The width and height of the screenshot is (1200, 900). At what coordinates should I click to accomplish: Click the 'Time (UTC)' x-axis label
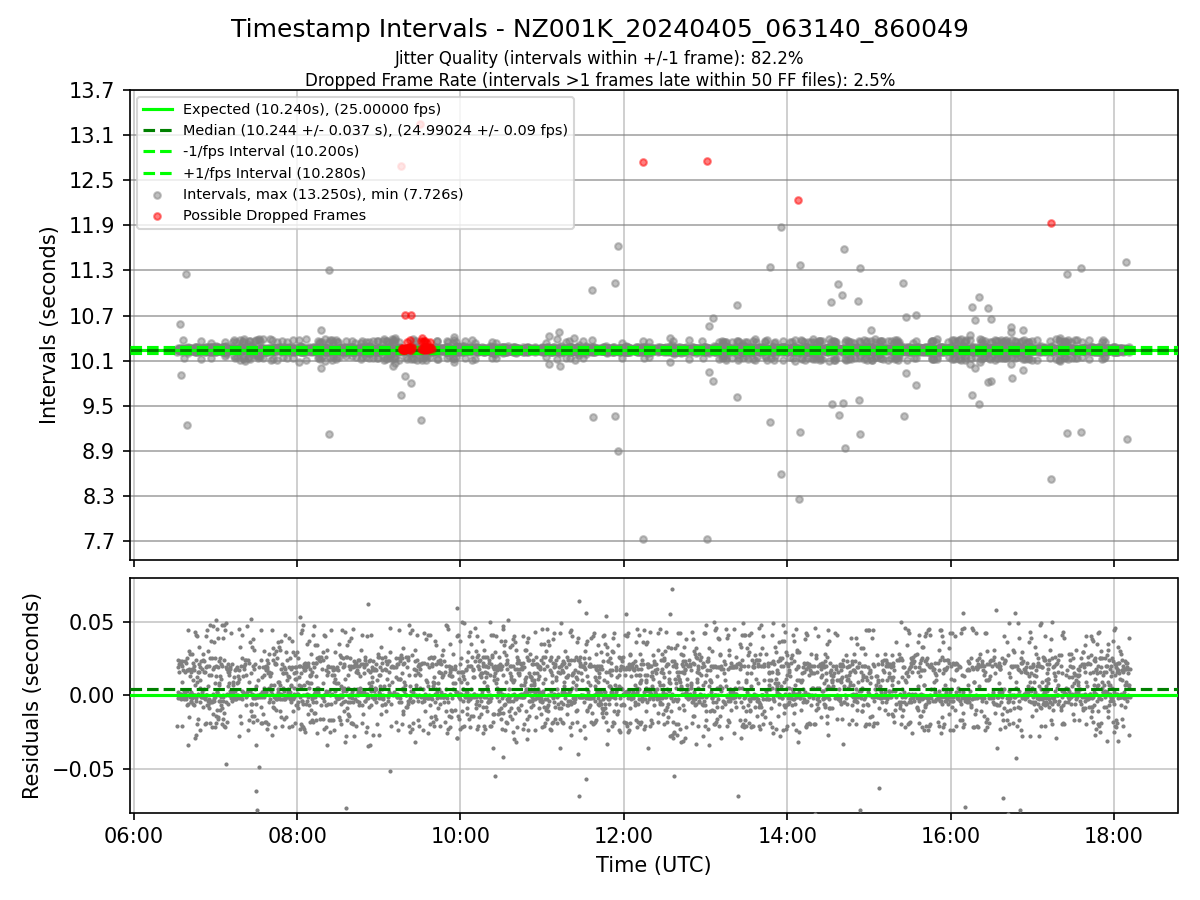[x=654, y=865]
